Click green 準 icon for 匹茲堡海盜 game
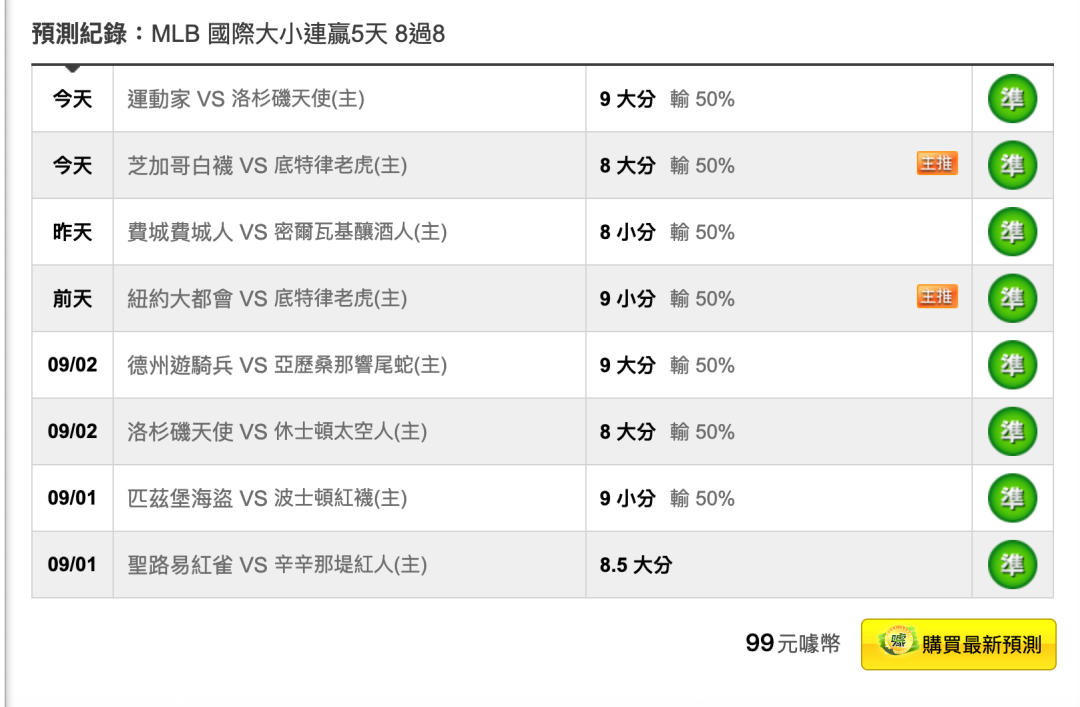Image resolution: width=1080 pixels, height=707 pixels. click(x=1012, y=498)
